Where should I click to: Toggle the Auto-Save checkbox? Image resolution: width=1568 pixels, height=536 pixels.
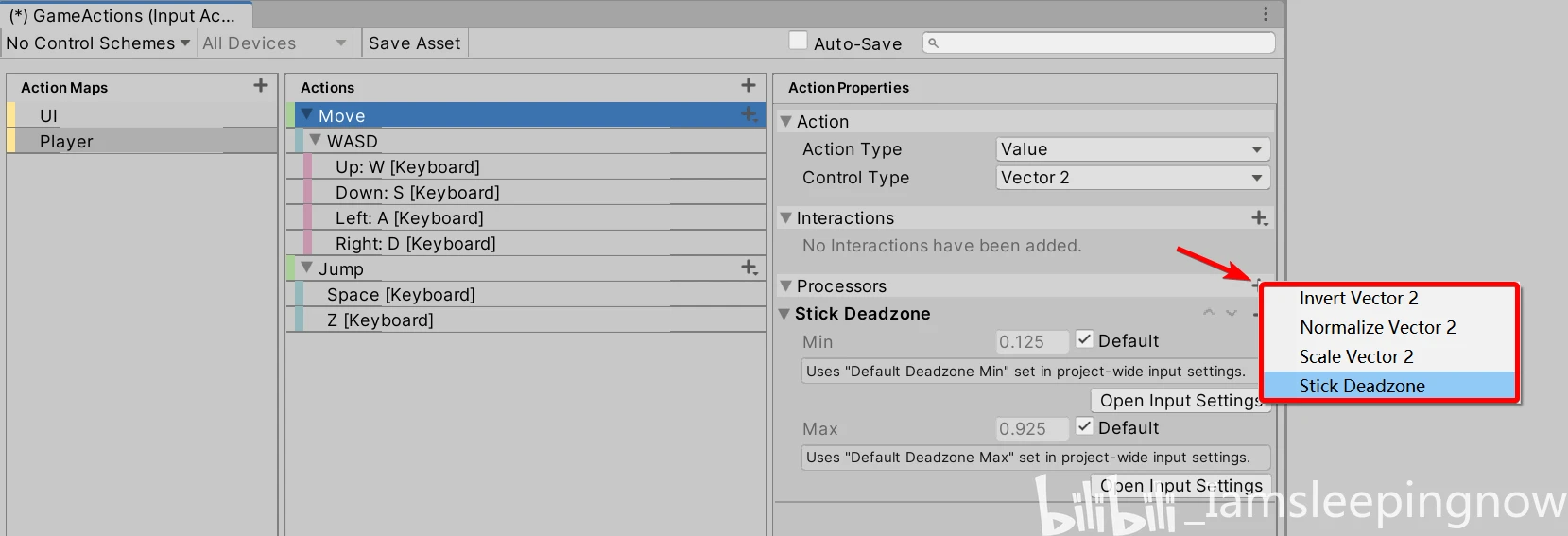[799, 42]
